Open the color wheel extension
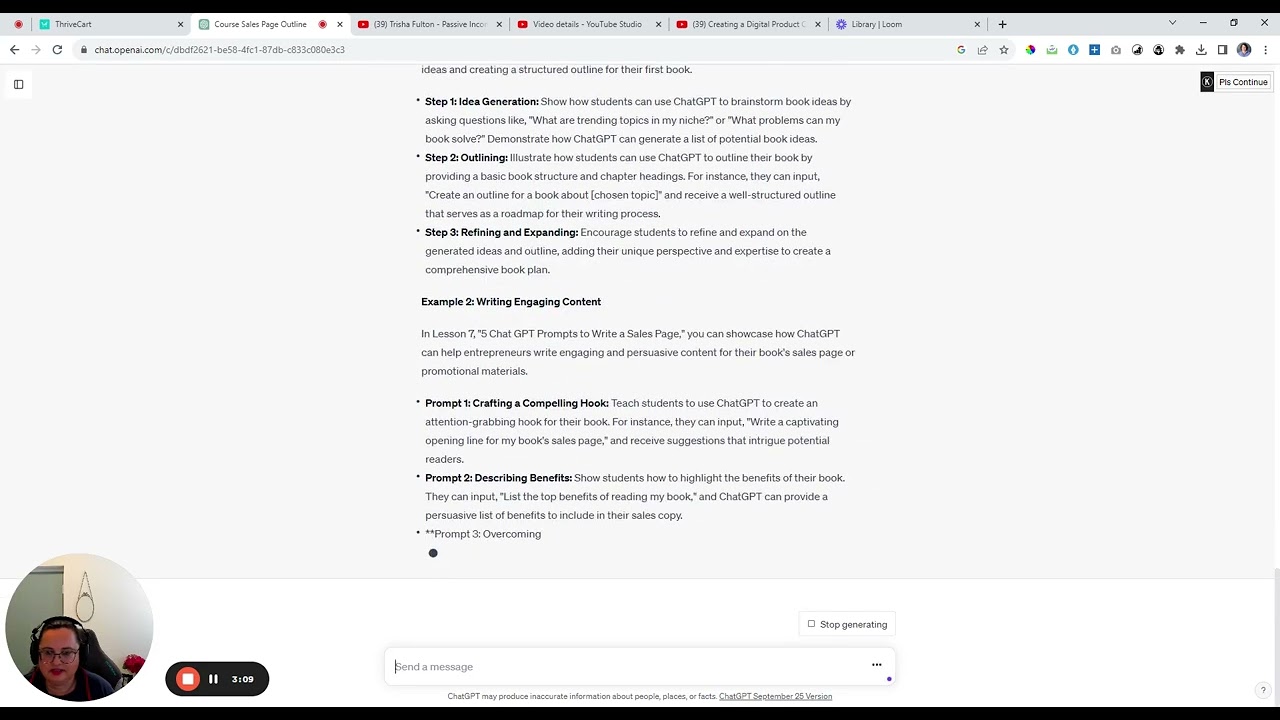This screenshot has height=720, width=1280. point(1030,50)
